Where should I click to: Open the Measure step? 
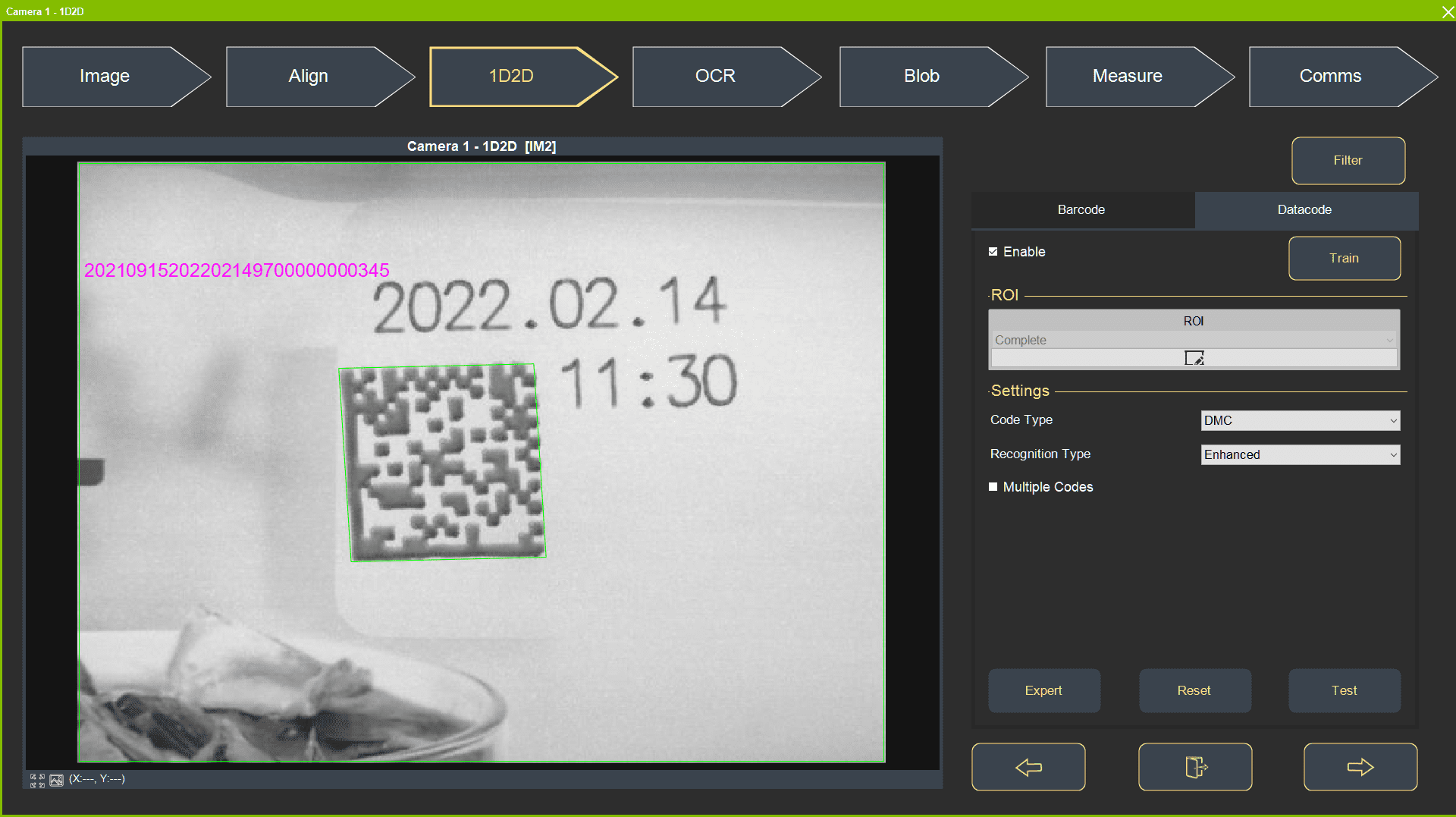click(x=1140, y=76)
